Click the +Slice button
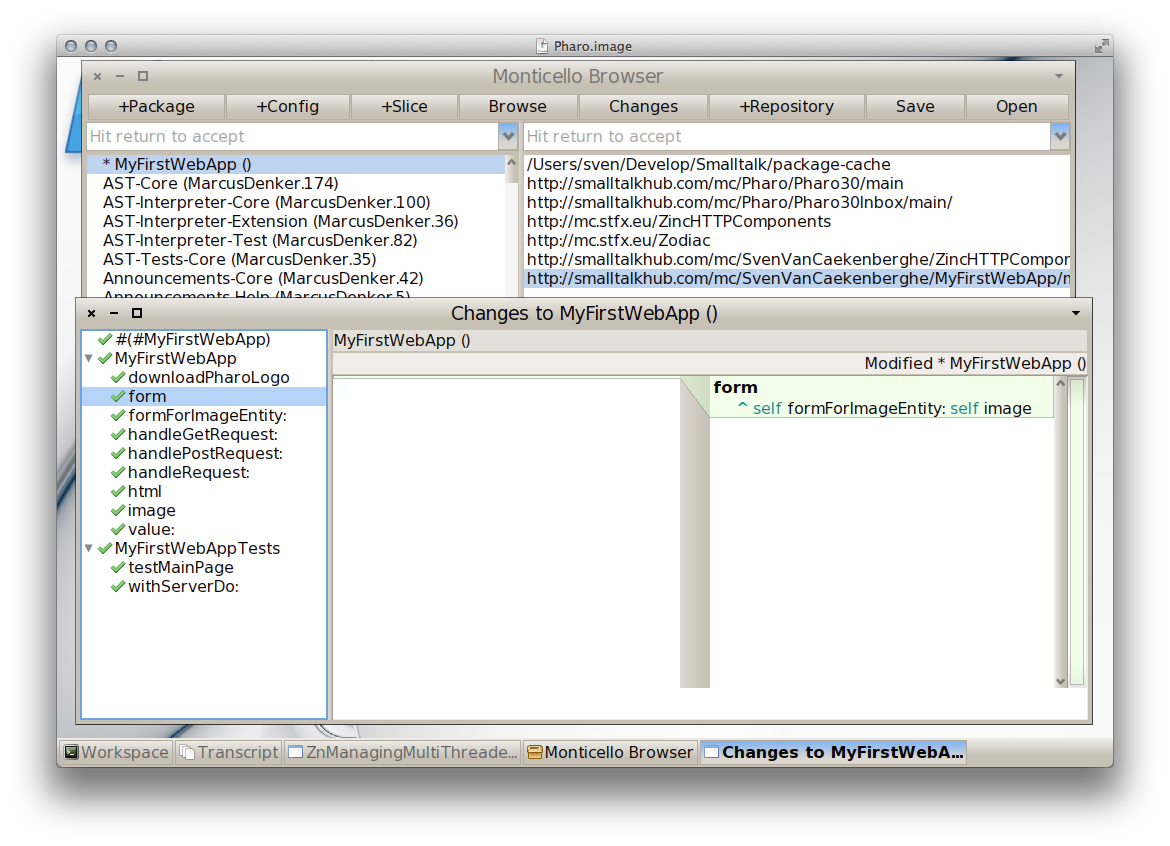 coord(404,107)
